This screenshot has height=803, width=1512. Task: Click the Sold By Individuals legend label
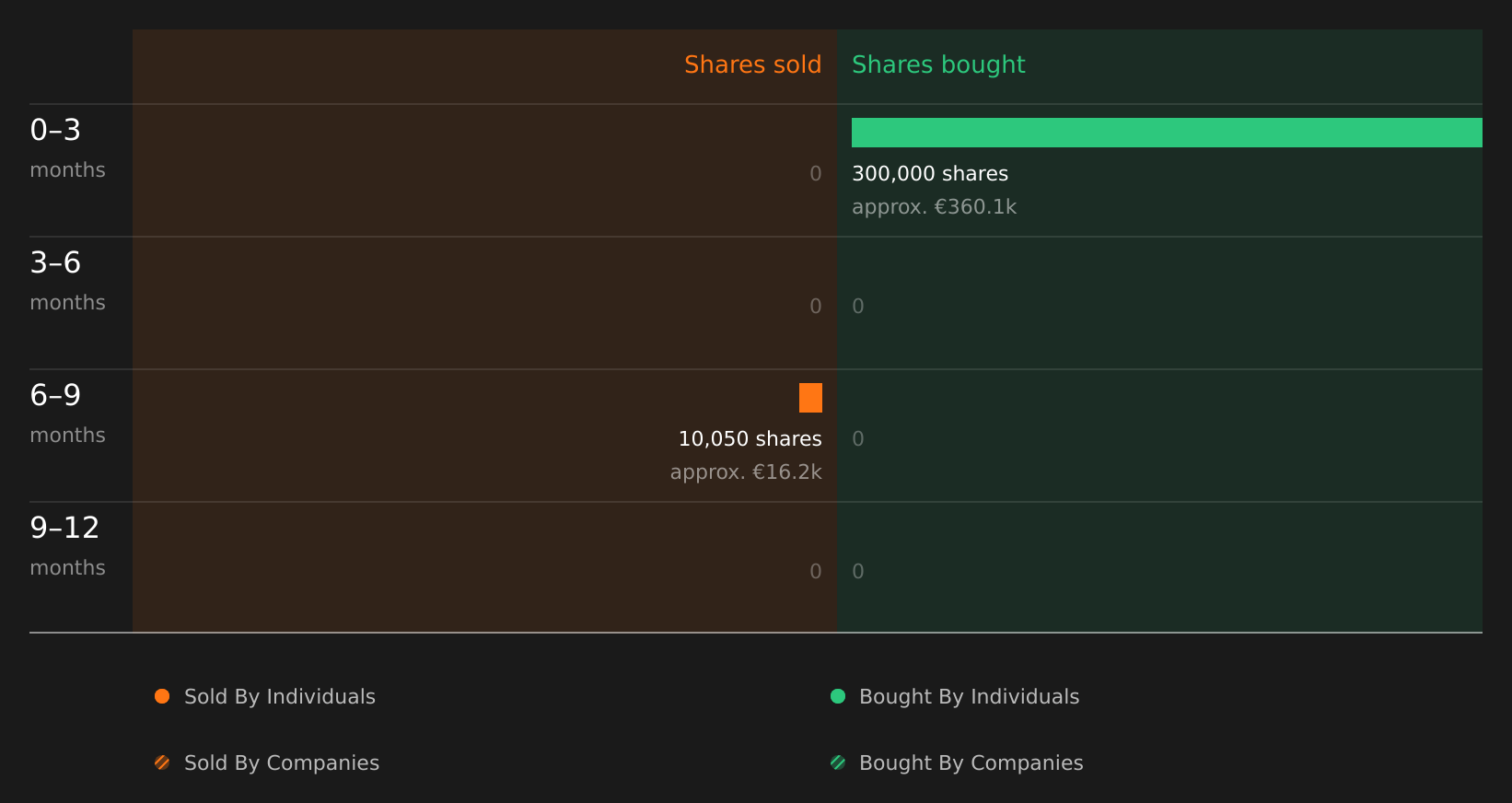(x=280, y=697)
